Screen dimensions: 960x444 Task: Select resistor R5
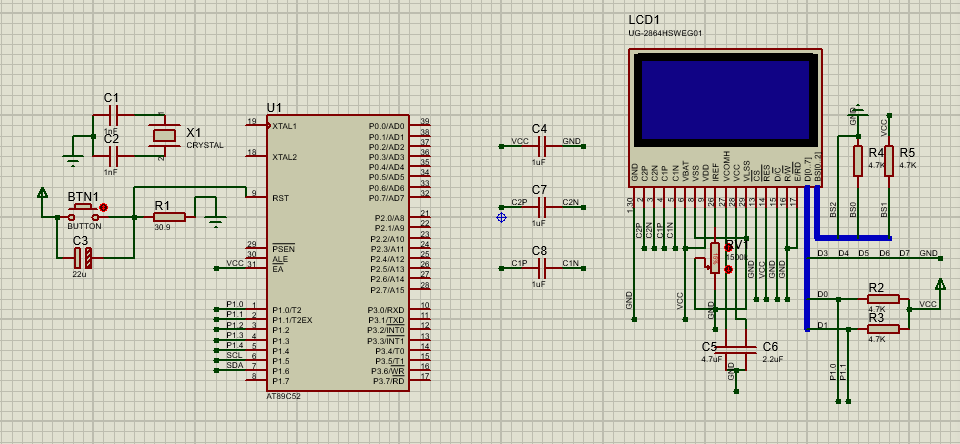click(x=889, y=160)
